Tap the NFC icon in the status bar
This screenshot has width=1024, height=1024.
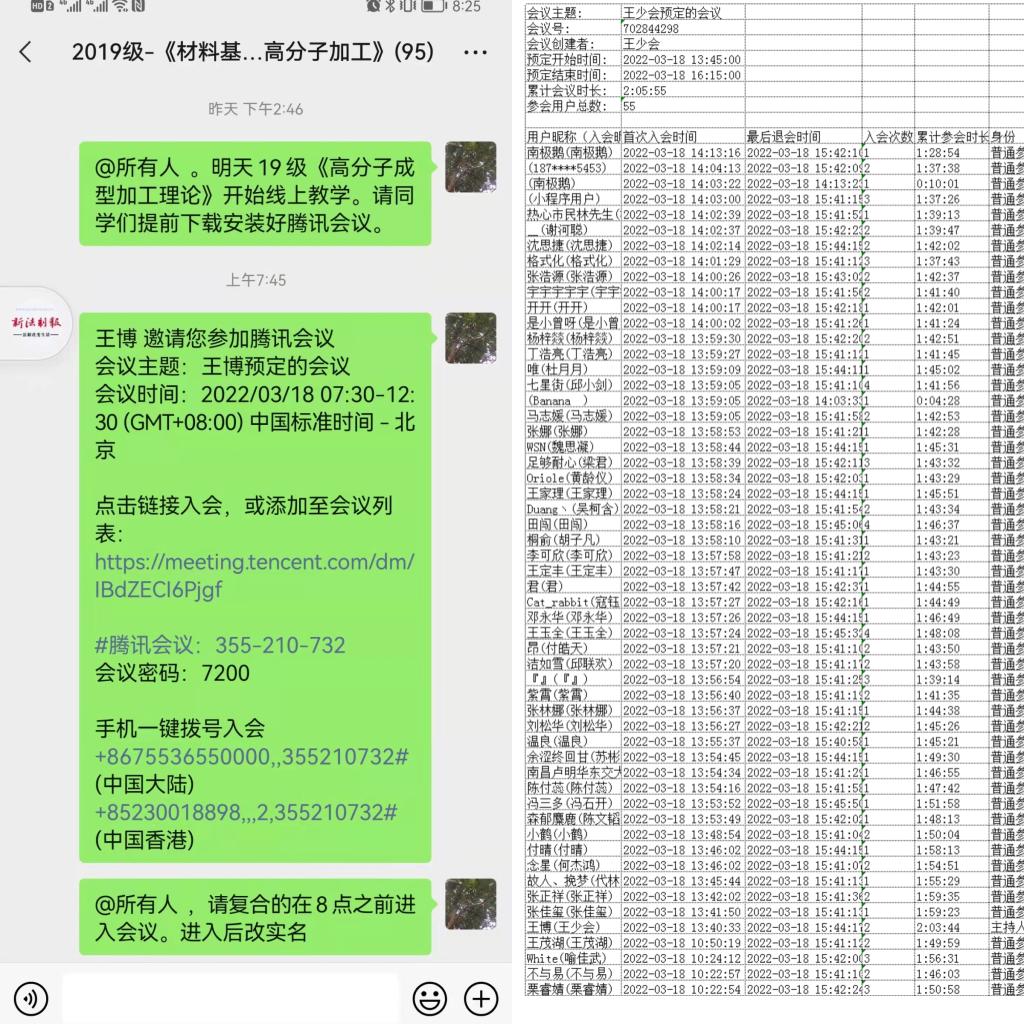tap(138, 7)
